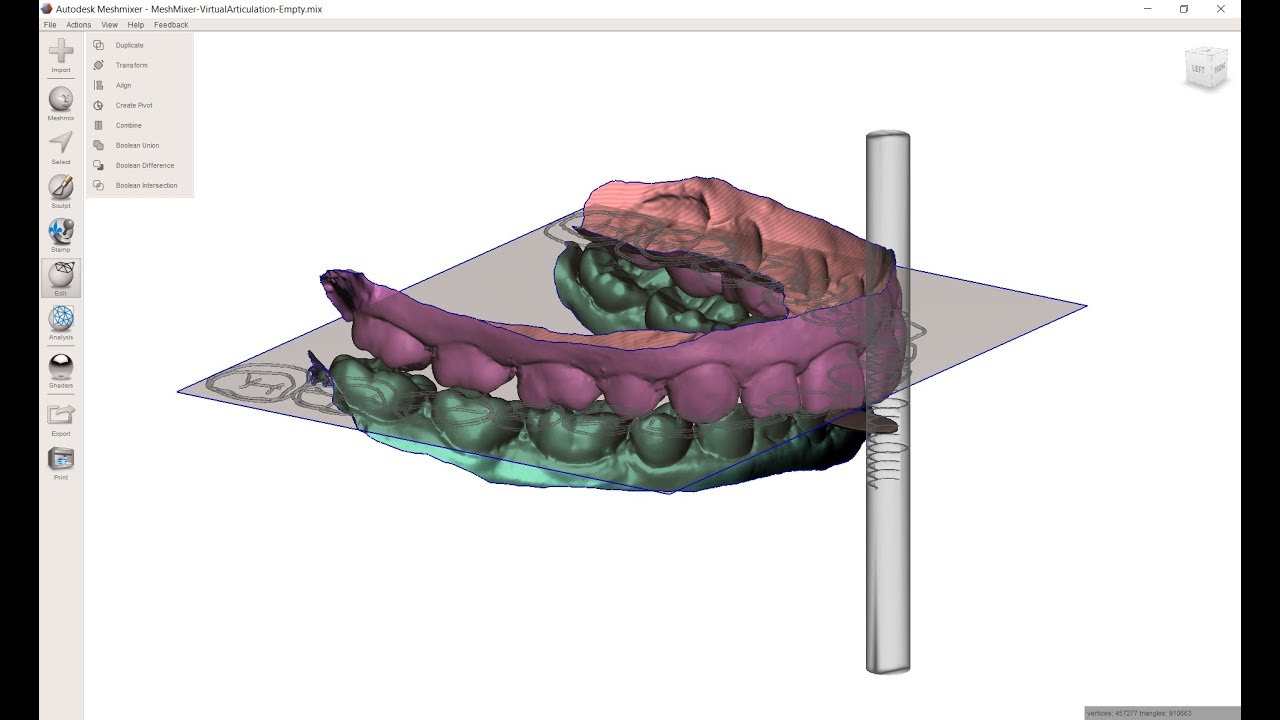Click the Transform icon

point(98,65)
